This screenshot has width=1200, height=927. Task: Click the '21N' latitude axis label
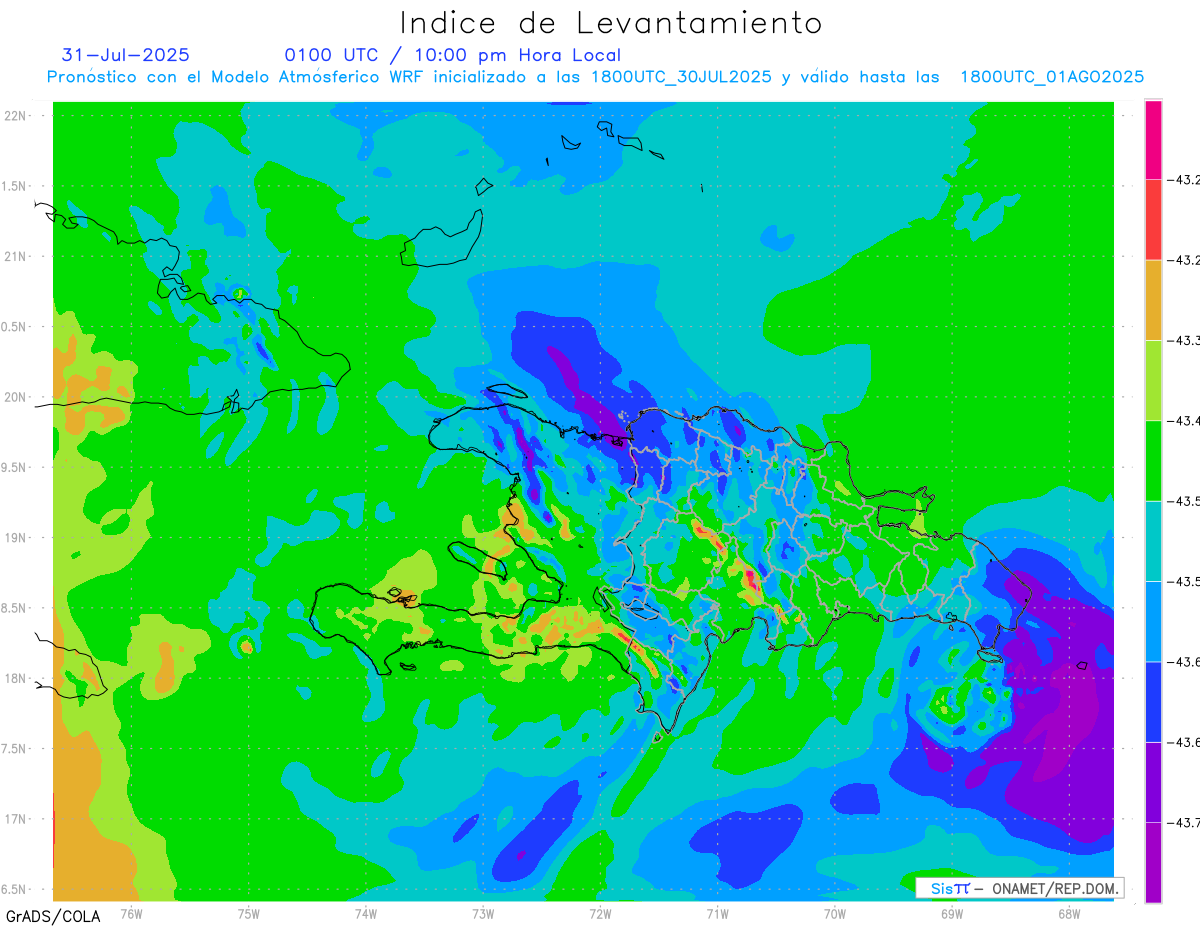(x=17, y=257)
